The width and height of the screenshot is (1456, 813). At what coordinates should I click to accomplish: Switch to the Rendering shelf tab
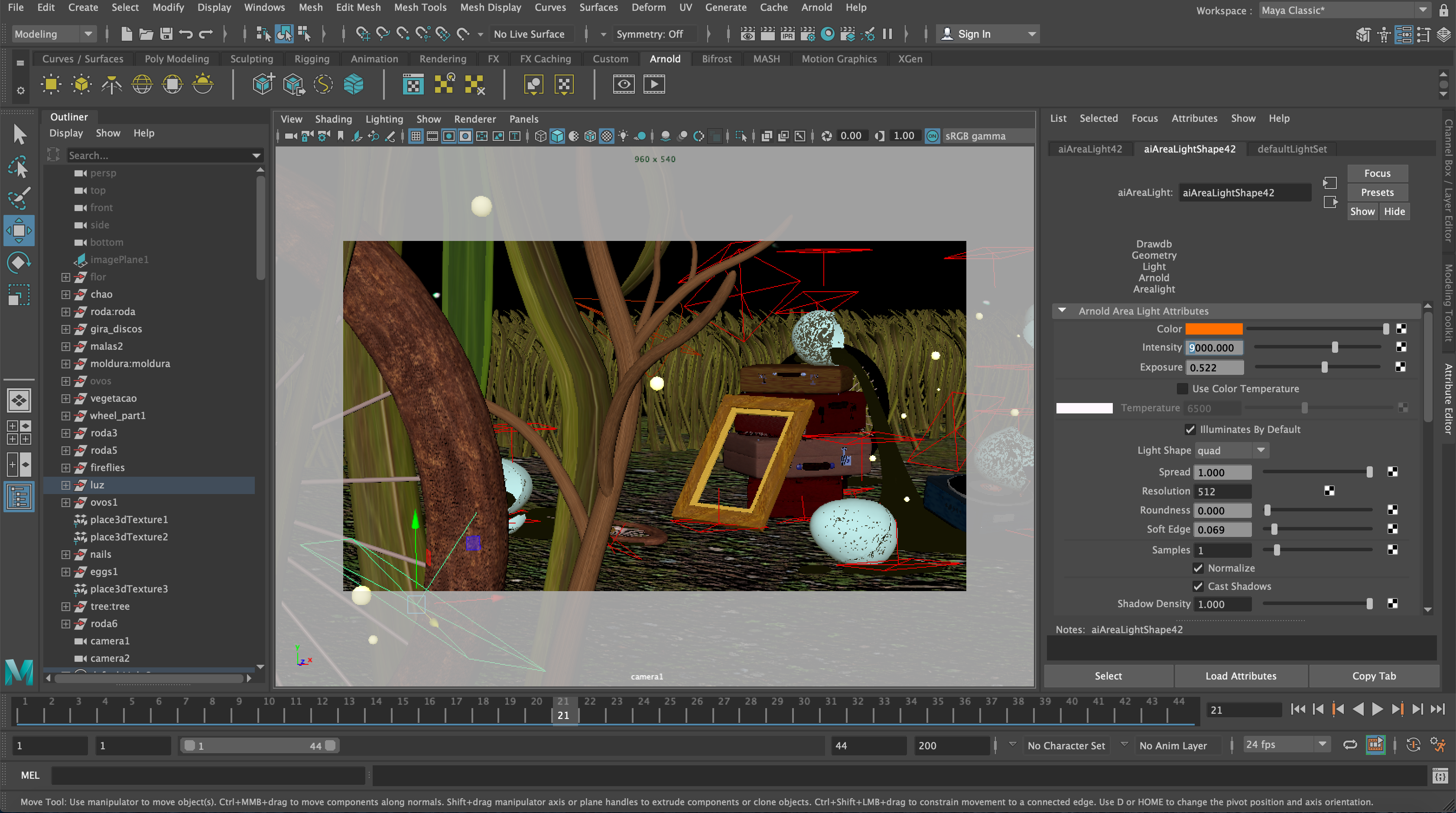click(442, 59)
